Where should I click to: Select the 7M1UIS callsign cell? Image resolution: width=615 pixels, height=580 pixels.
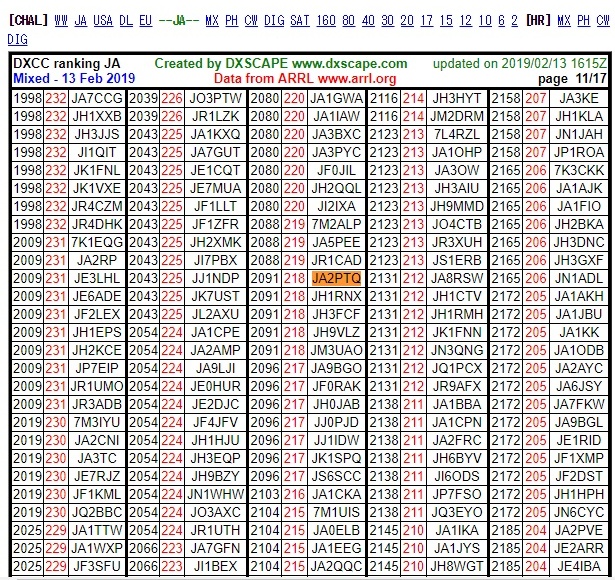pos(336,512)
